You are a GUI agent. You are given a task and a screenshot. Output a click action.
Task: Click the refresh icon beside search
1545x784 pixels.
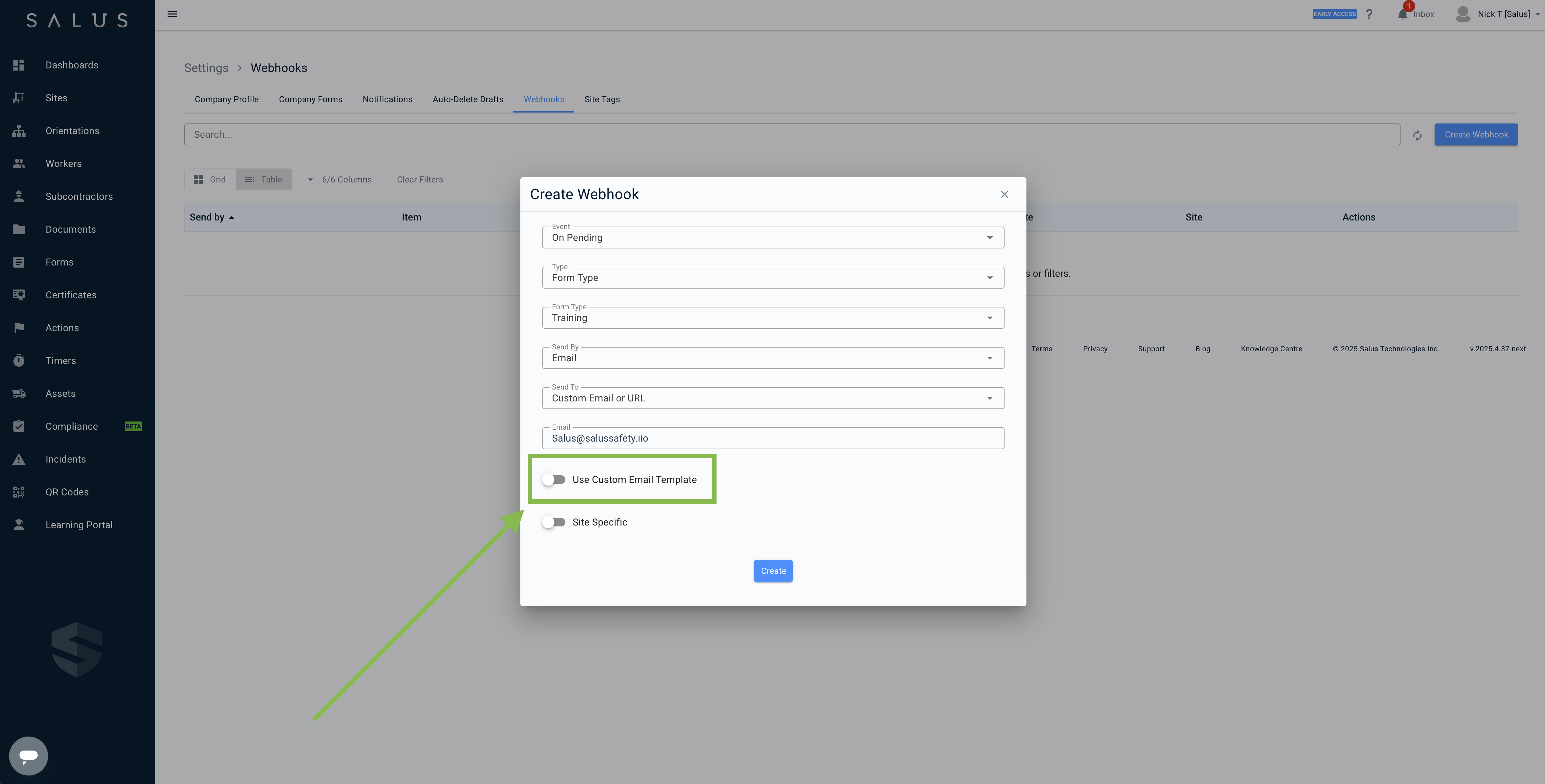pos(1417,136)
